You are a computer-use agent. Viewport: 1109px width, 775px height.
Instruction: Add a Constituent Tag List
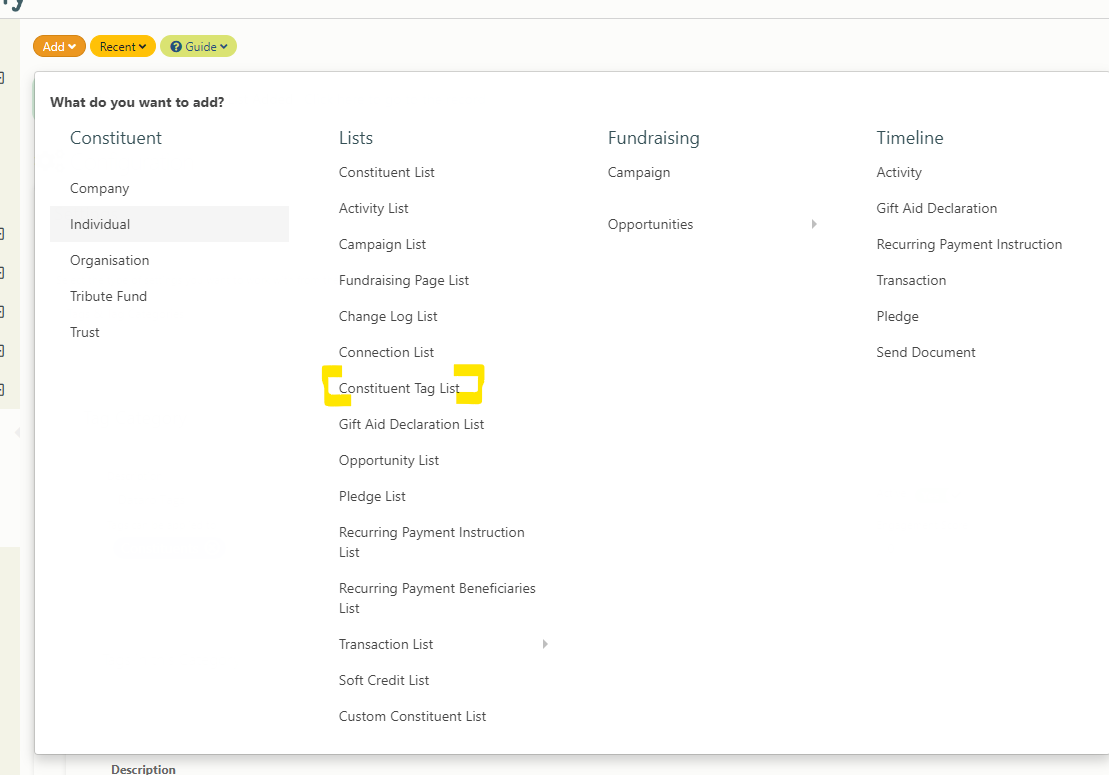click(400, 388)
